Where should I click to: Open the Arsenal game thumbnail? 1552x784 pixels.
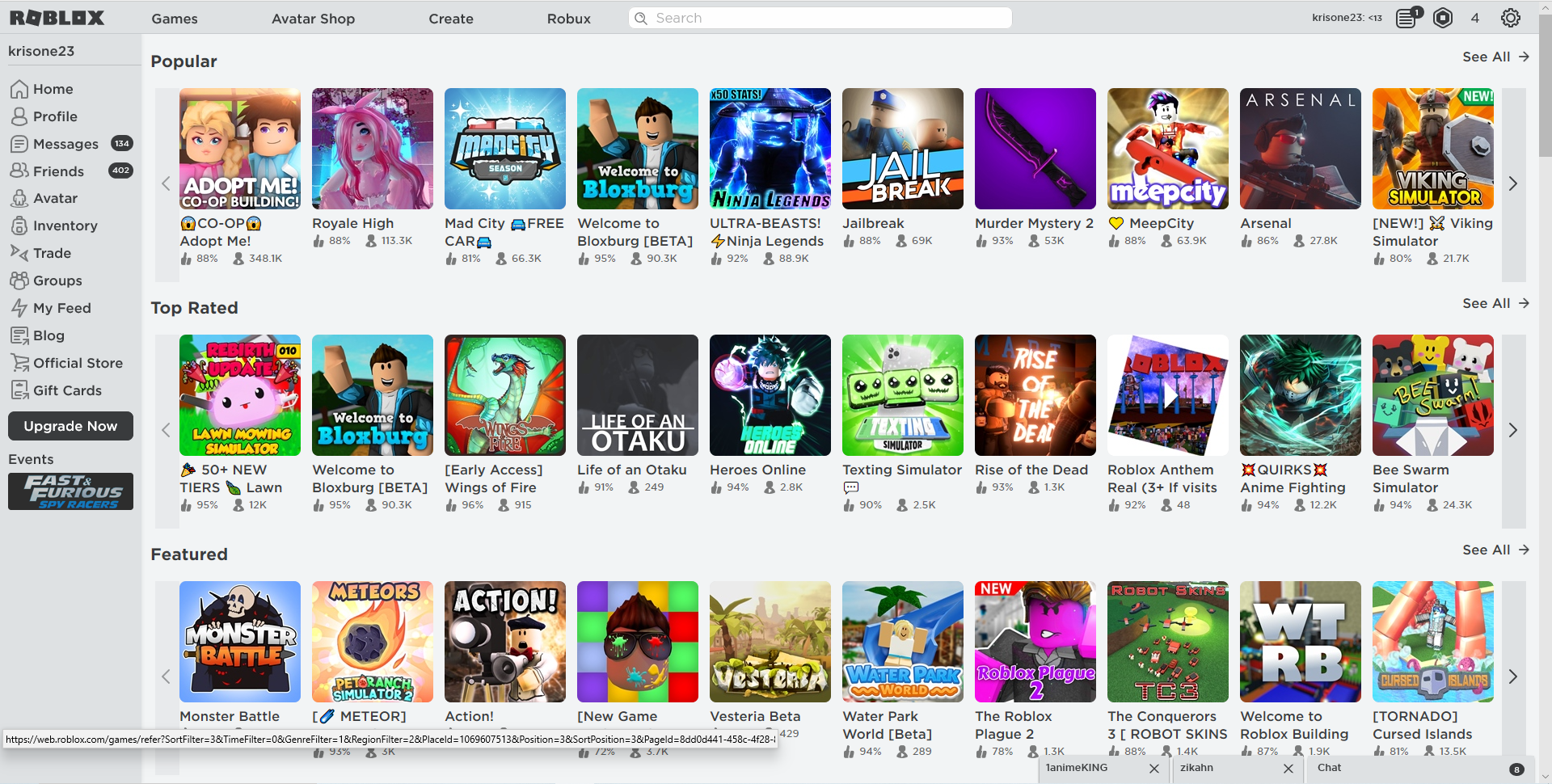point(1301,149)
